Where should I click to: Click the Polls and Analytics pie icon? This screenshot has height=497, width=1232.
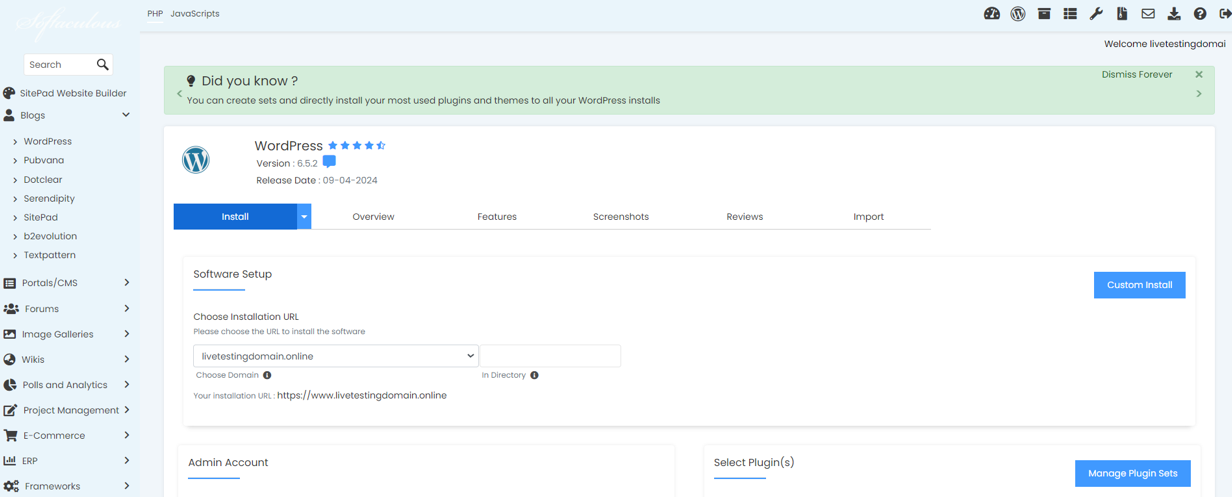pyautogui.click(x=10, y=385)
